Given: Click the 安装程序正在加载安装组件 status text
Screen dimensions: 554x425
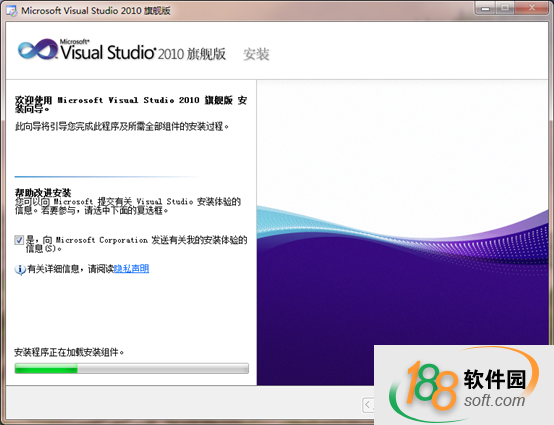Looking at the screenshot, I should [69, 352].
